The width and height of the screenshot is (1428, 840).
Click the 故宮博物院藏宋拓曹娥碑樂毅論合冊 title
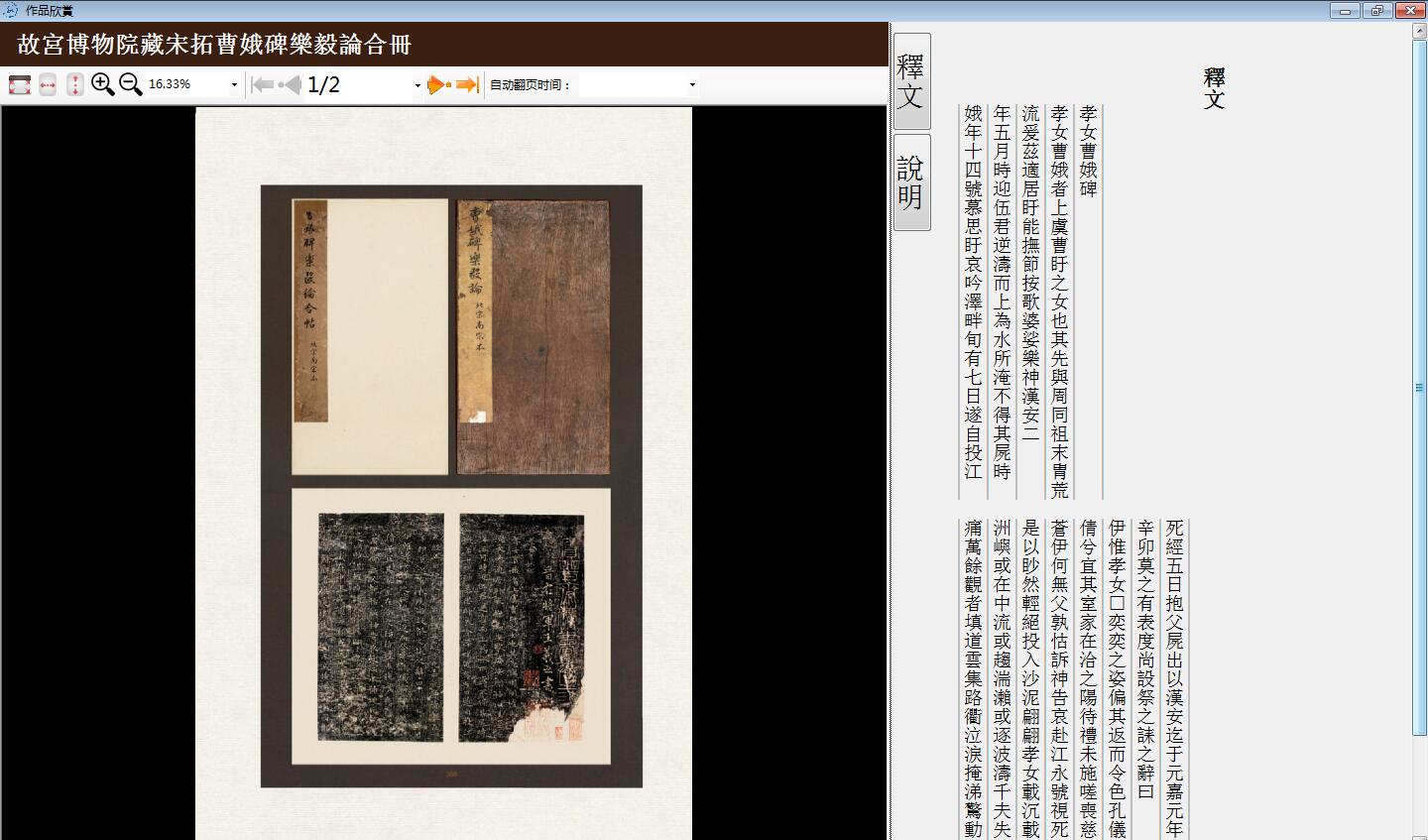214,45
